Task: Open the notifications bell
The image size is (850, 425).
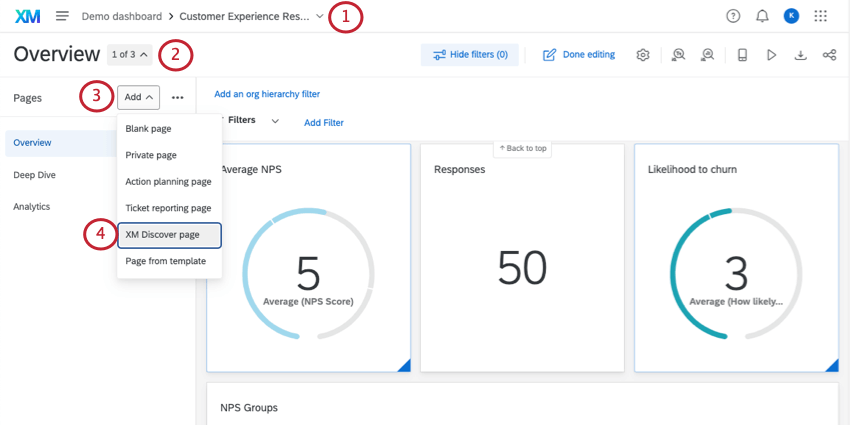Action: 762,16
